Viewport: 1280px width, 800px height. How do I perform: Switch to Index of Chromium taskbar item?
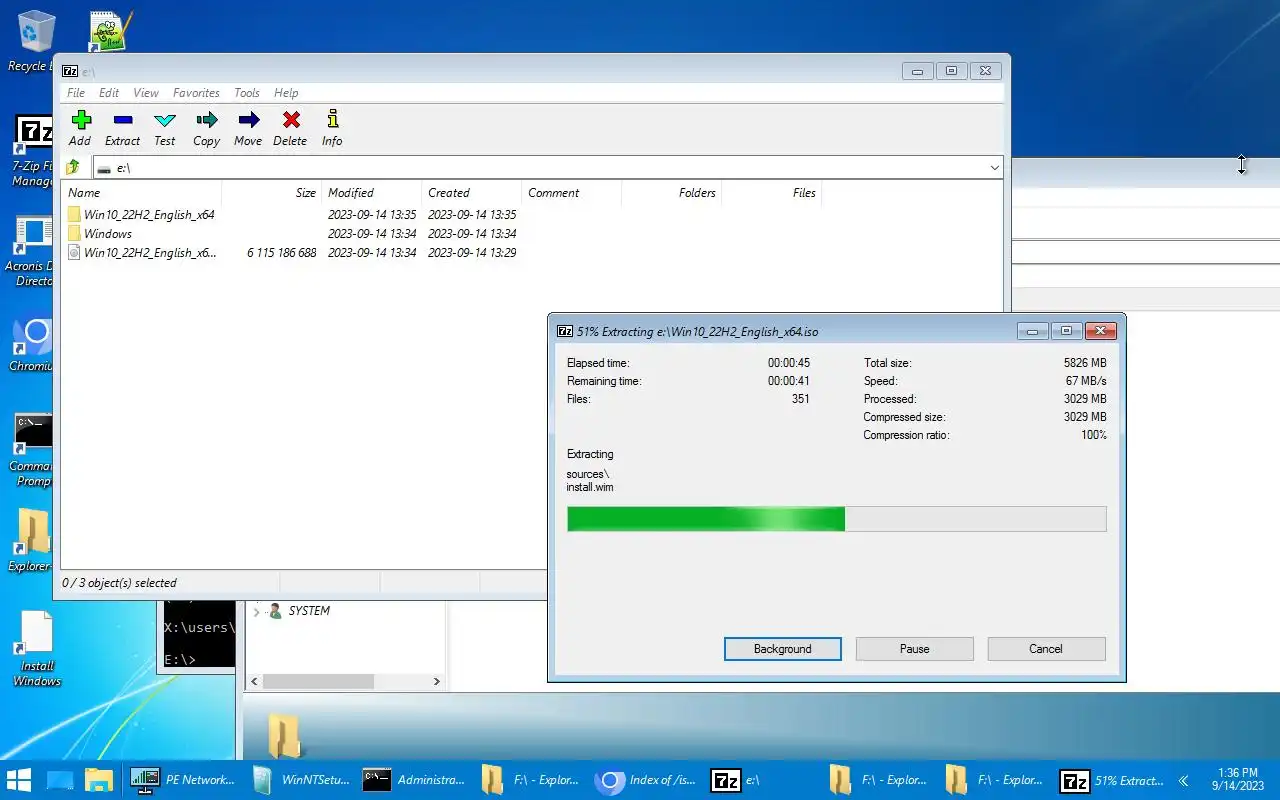click(x=646, y=780)
